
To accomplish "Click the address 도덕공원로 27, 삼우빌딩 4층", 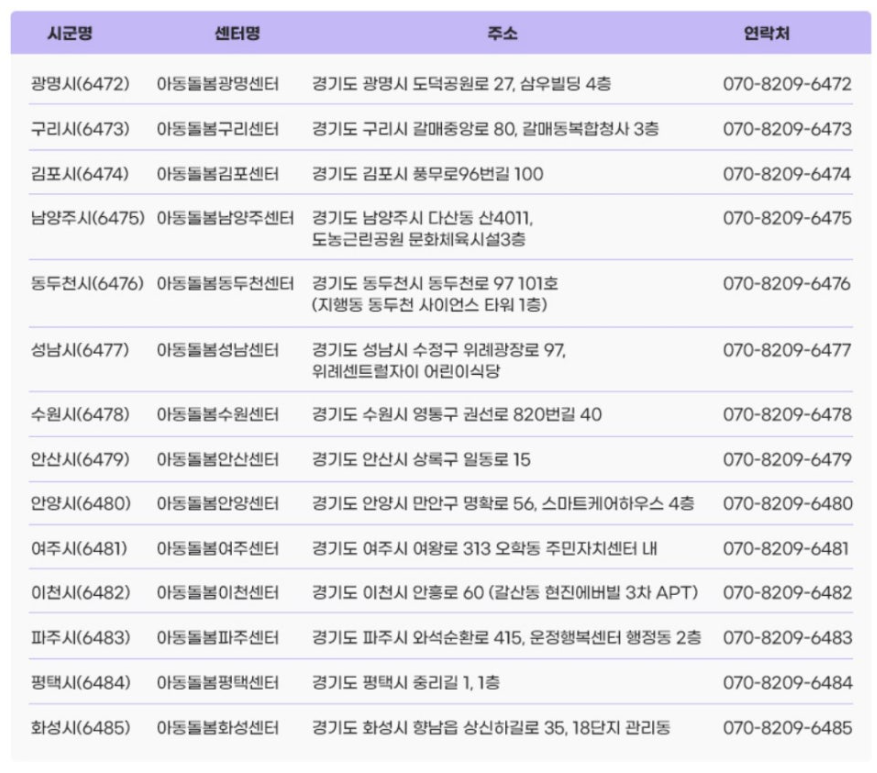I will tap(511, 84).
